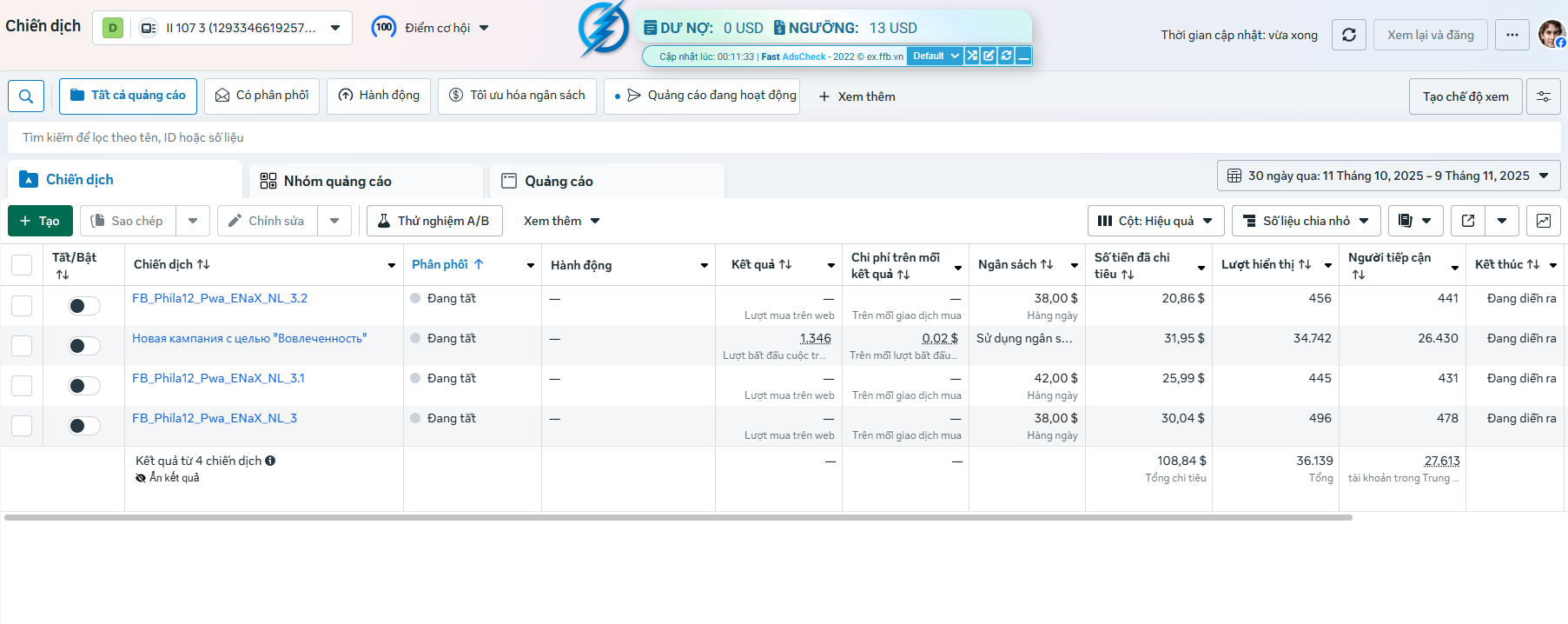The width and height of the screenshot is (1568, 624).
Task: Click the Fast AdsCheck lightning logo
Action: [604, 29]
